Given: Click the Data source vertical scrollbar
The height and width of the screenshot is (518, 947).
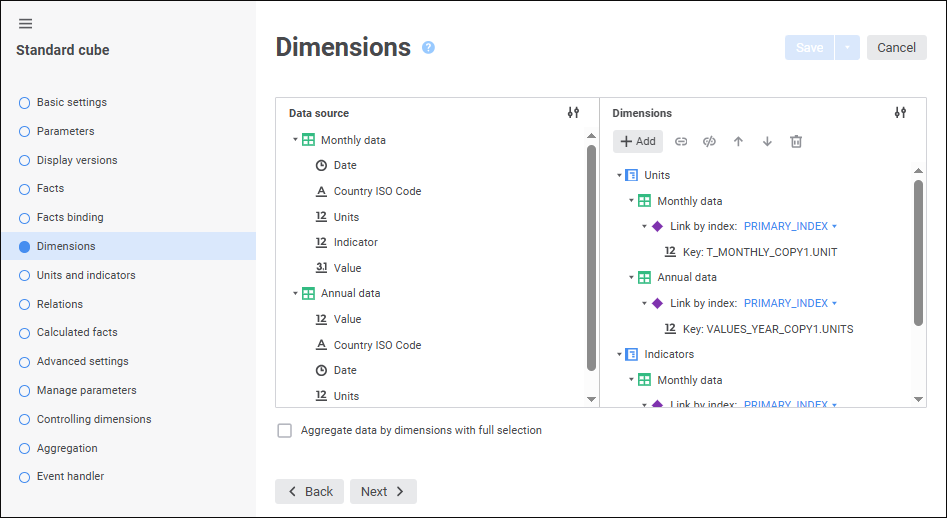Looking at the screenshot, I should click(591, 258).
